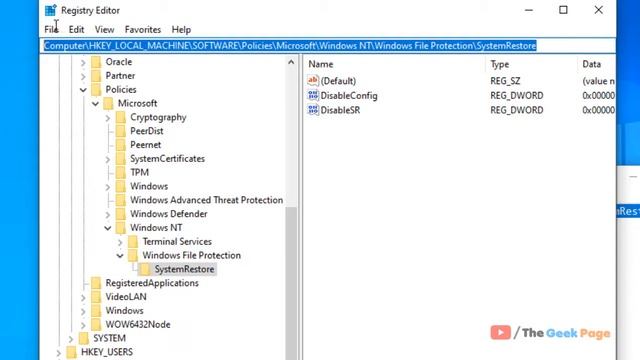Expand the HKEY_USERS hive
The width and height of the screenshot is (640, 360).
59,353
